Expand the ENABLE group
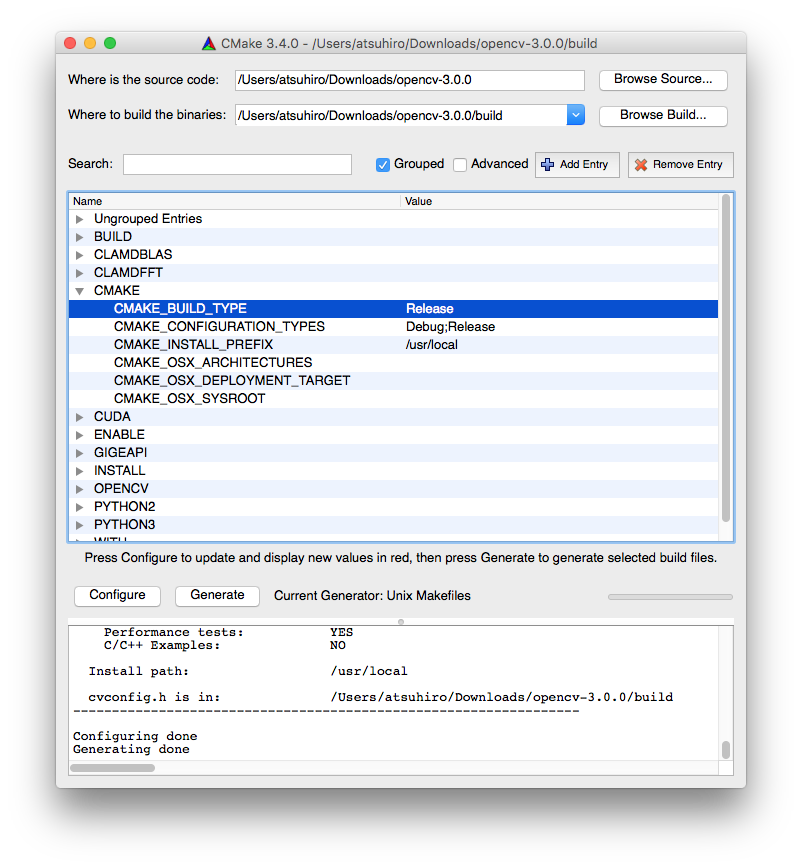802x868 pixels. tap(80, 435)
